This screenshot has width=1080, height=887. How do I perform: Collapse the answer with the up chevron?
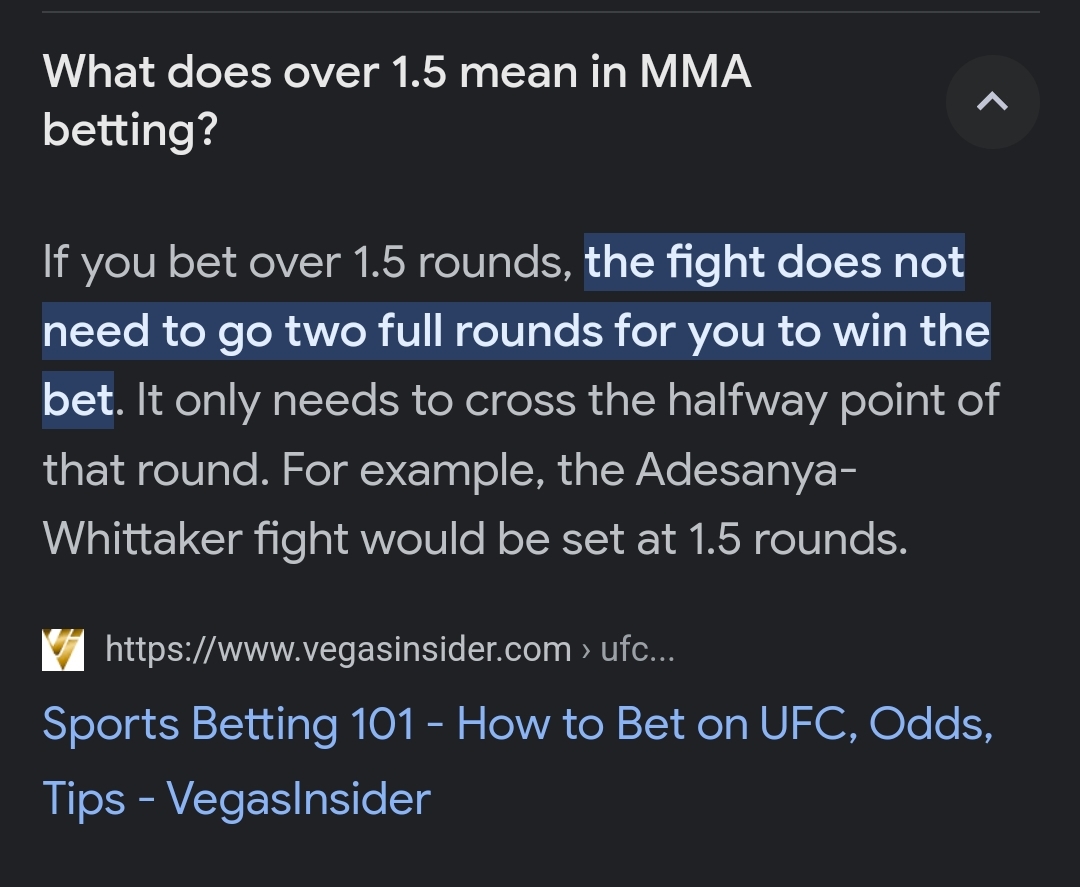tap(993, 102)
